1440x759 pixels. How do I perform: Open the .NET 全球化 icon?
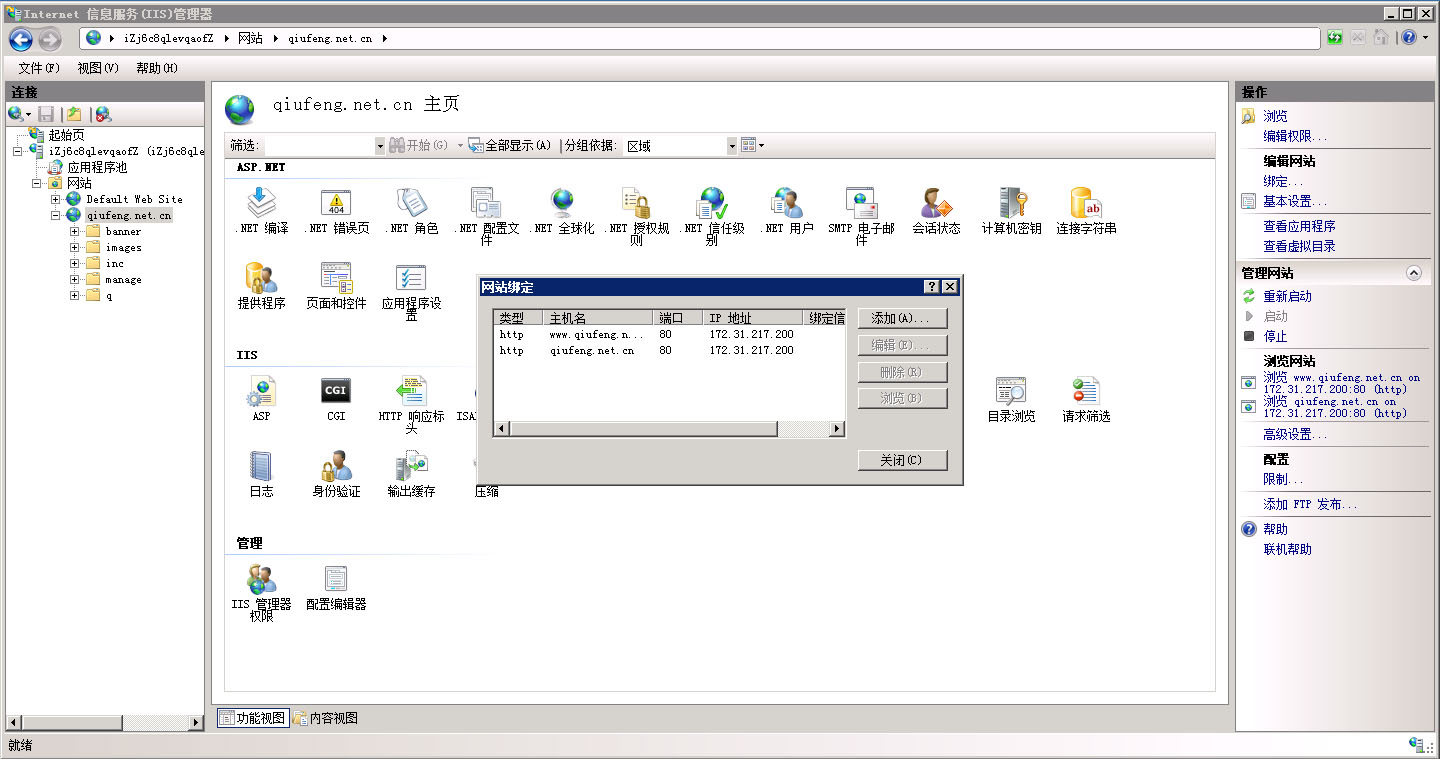562,211
